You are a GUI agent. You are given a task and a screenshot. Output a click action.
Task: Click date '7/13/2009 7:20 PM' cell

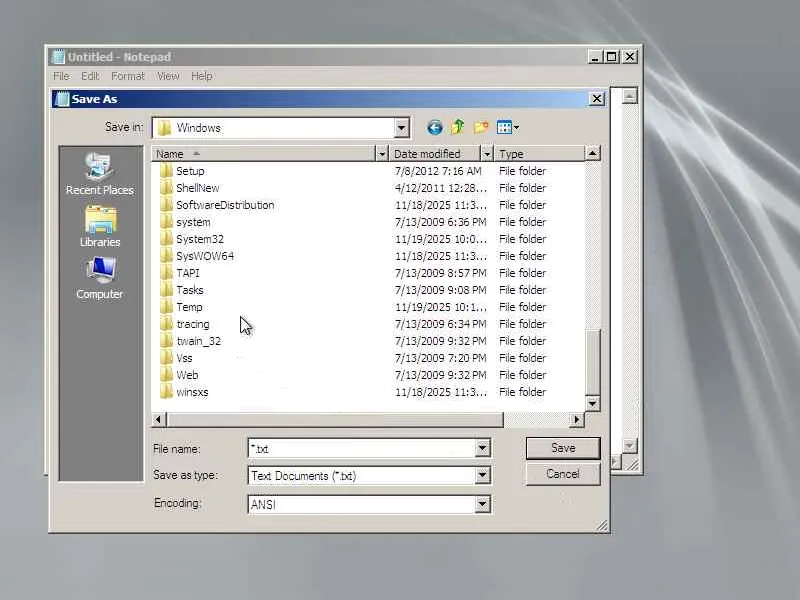440,358
